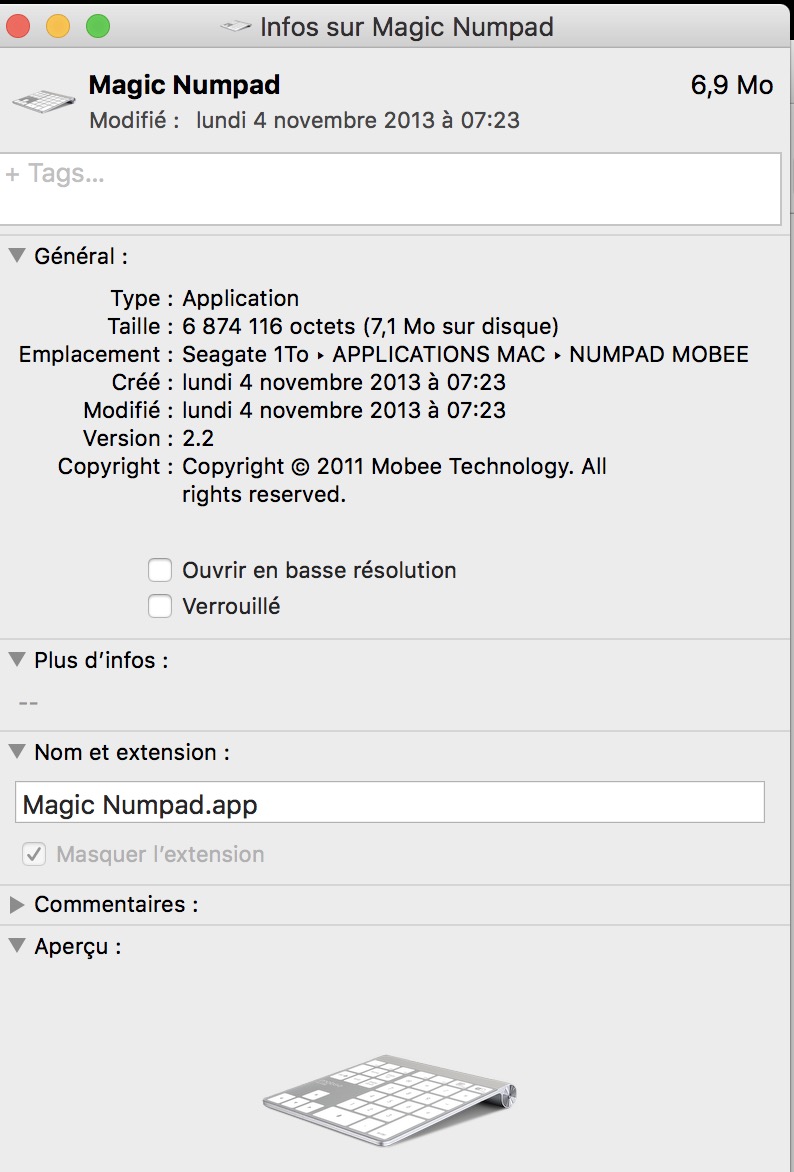Collapse the Aperçu section
Viewport: 794px width, 1172px height.
pos(17,946)
